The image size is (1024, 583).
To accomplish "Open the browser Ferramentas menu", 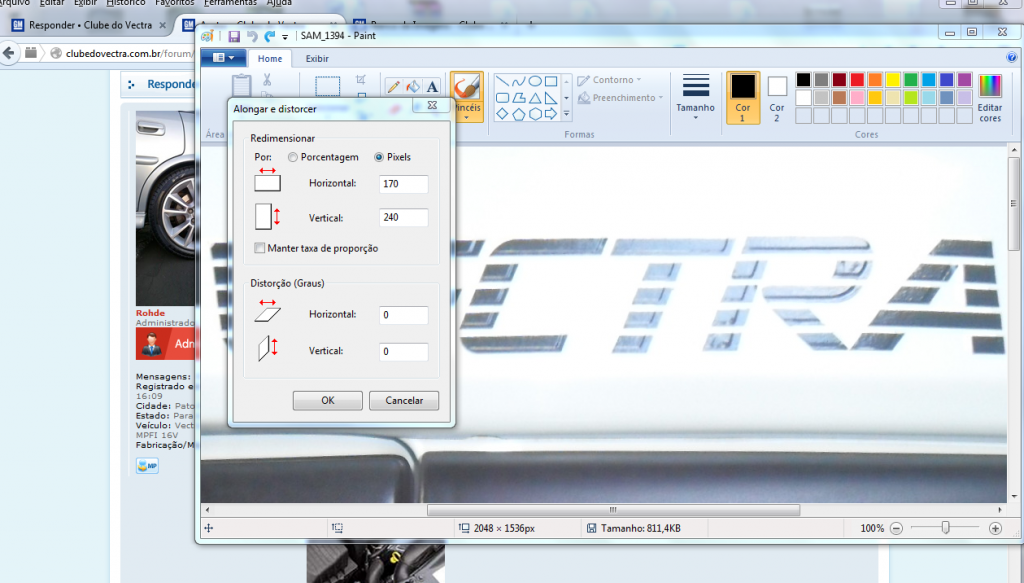I will [230, 3].
